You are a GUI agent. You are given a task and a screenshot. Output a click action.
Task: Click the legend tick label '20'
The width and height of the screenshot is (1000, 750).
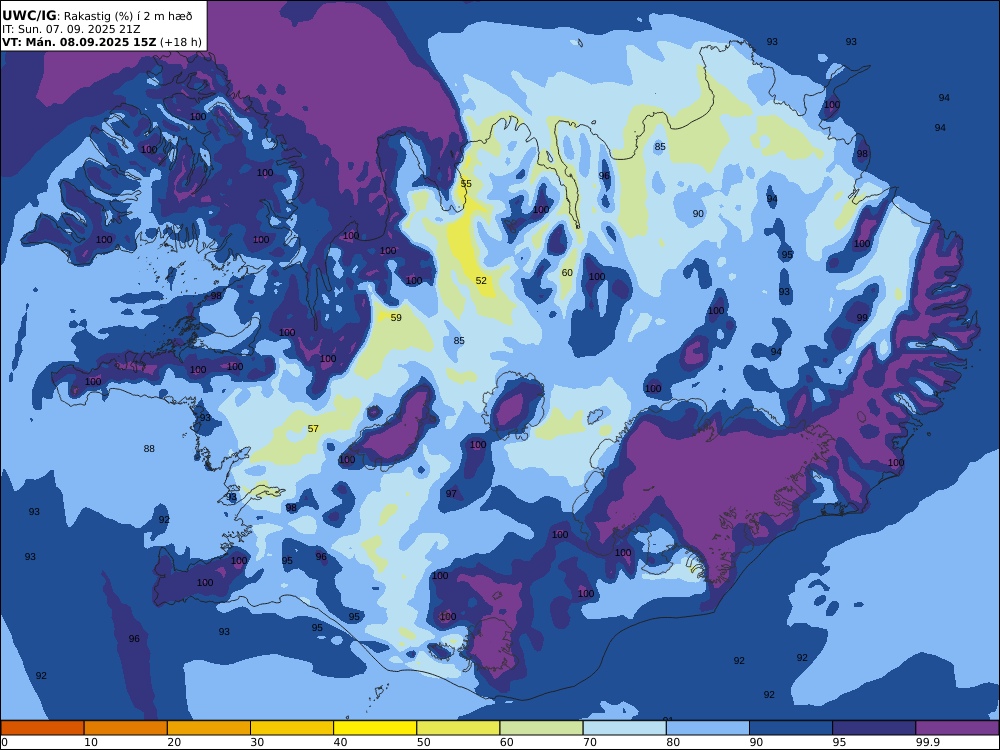174,742
